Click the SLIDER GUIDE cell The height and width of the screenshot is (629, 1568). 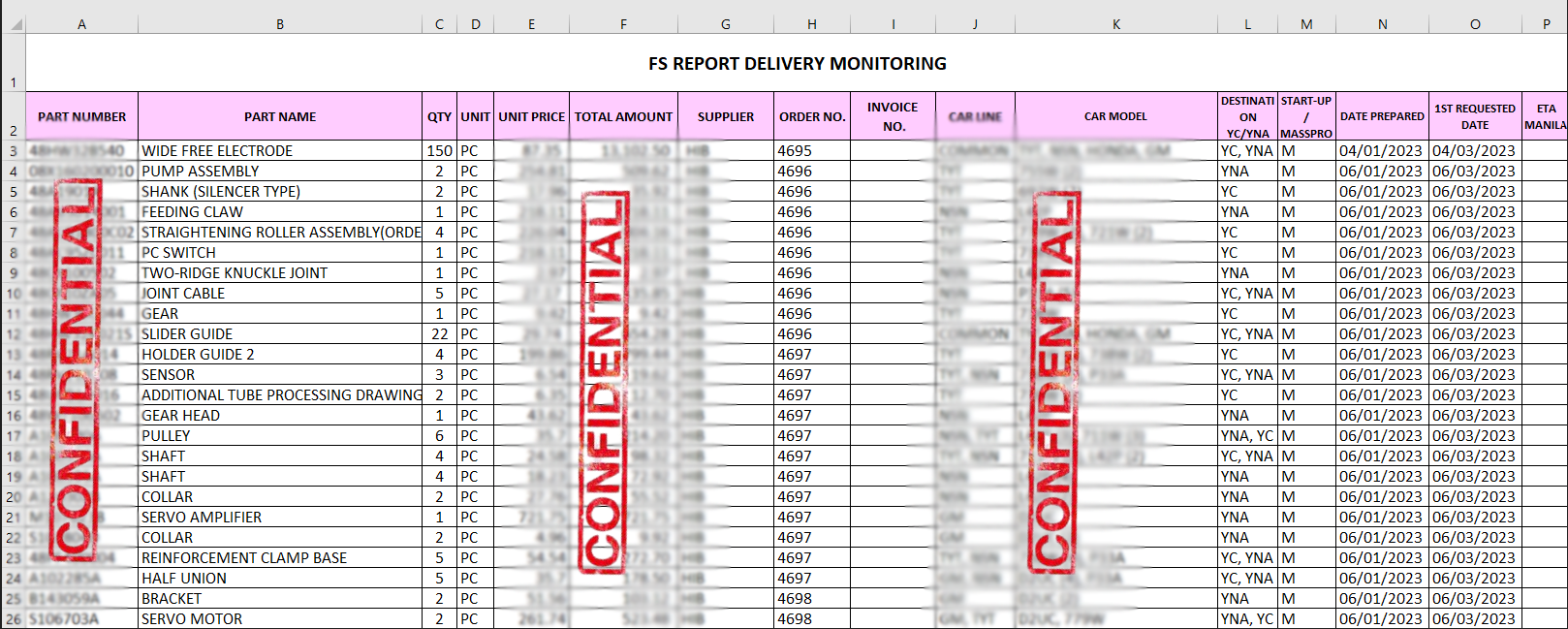[x=280, y=334]
